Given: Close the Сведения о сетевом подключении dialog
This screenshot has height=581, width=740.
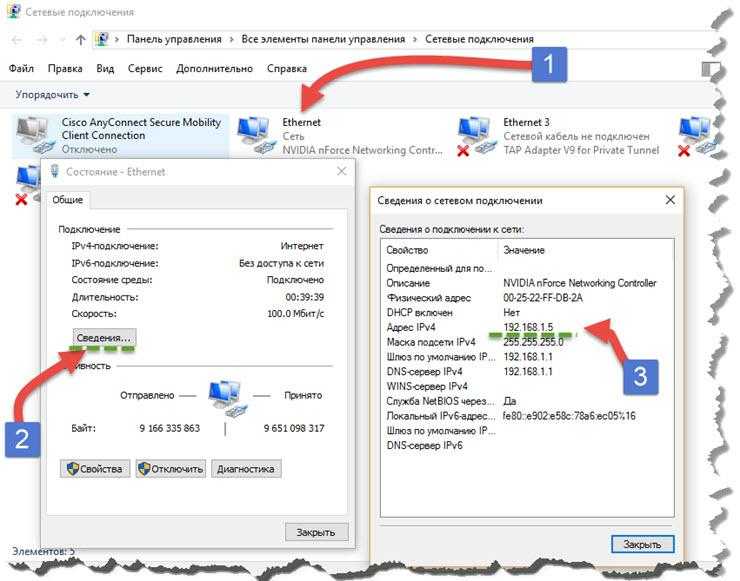Looking at the screenshot, I should point(670,200).
